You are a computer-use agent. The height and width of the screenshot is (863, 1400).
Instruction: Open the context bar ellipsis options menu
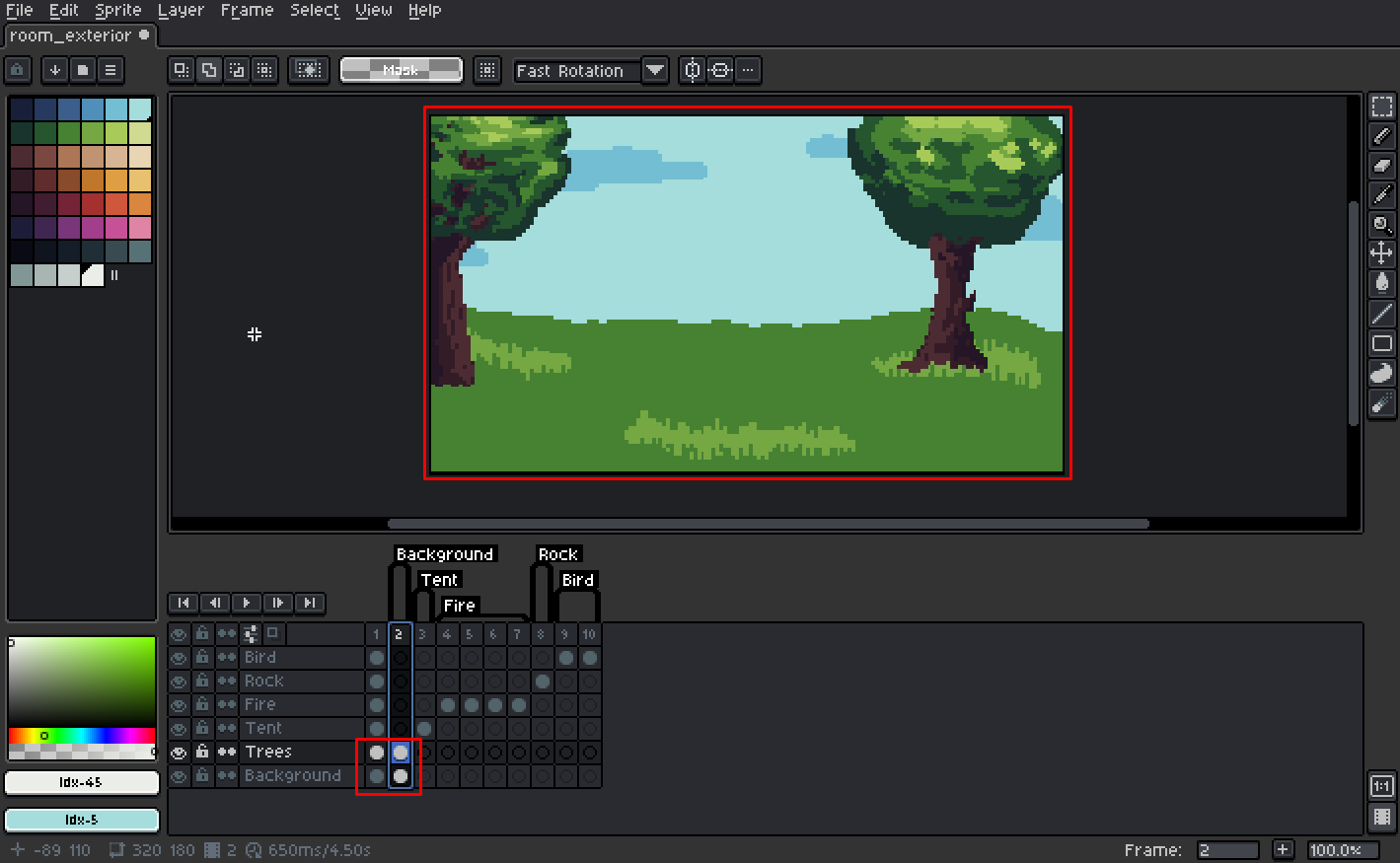click(748, 70)
